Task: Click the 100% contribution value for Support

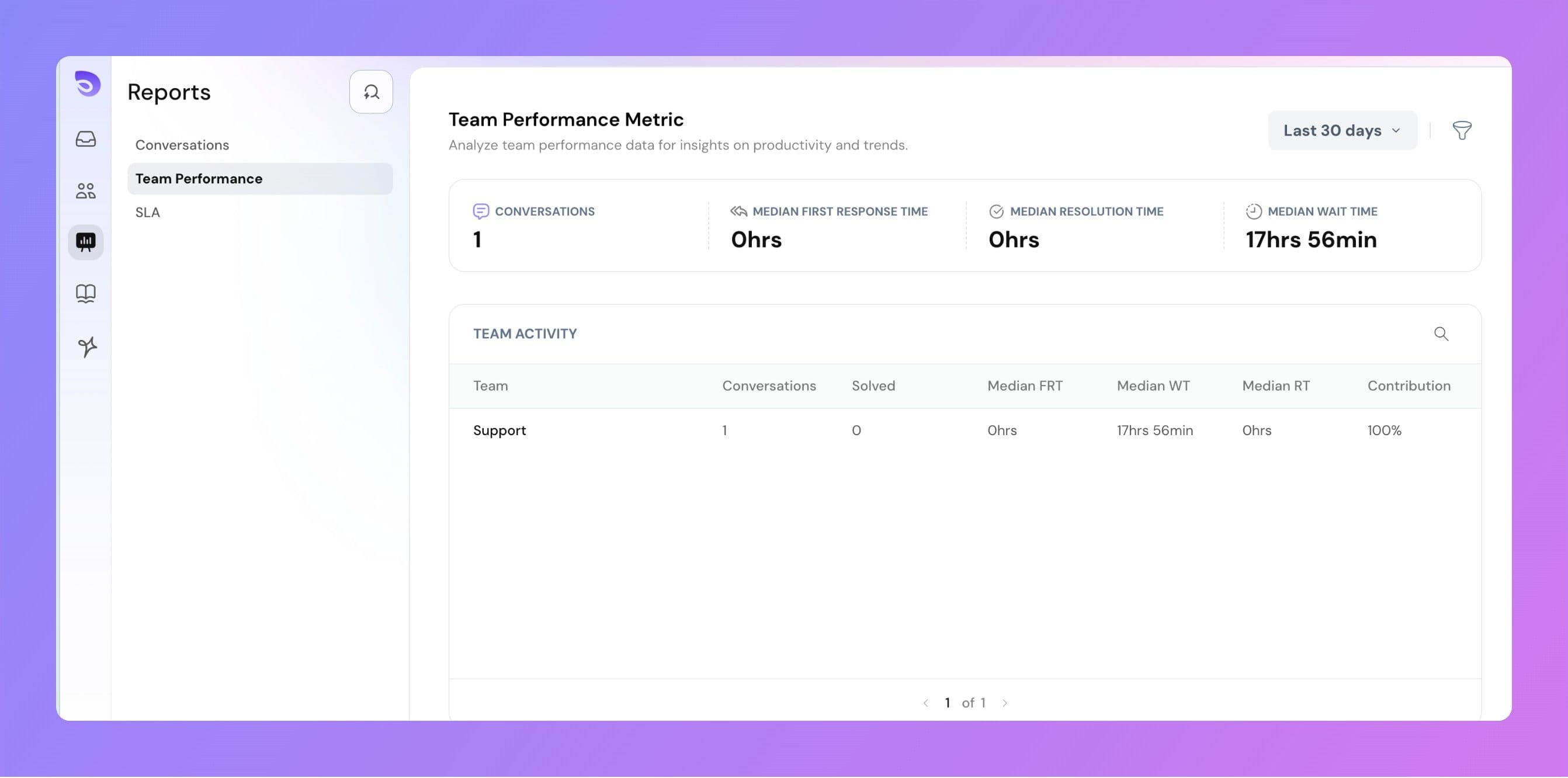Action: [x=1384, y=430]
